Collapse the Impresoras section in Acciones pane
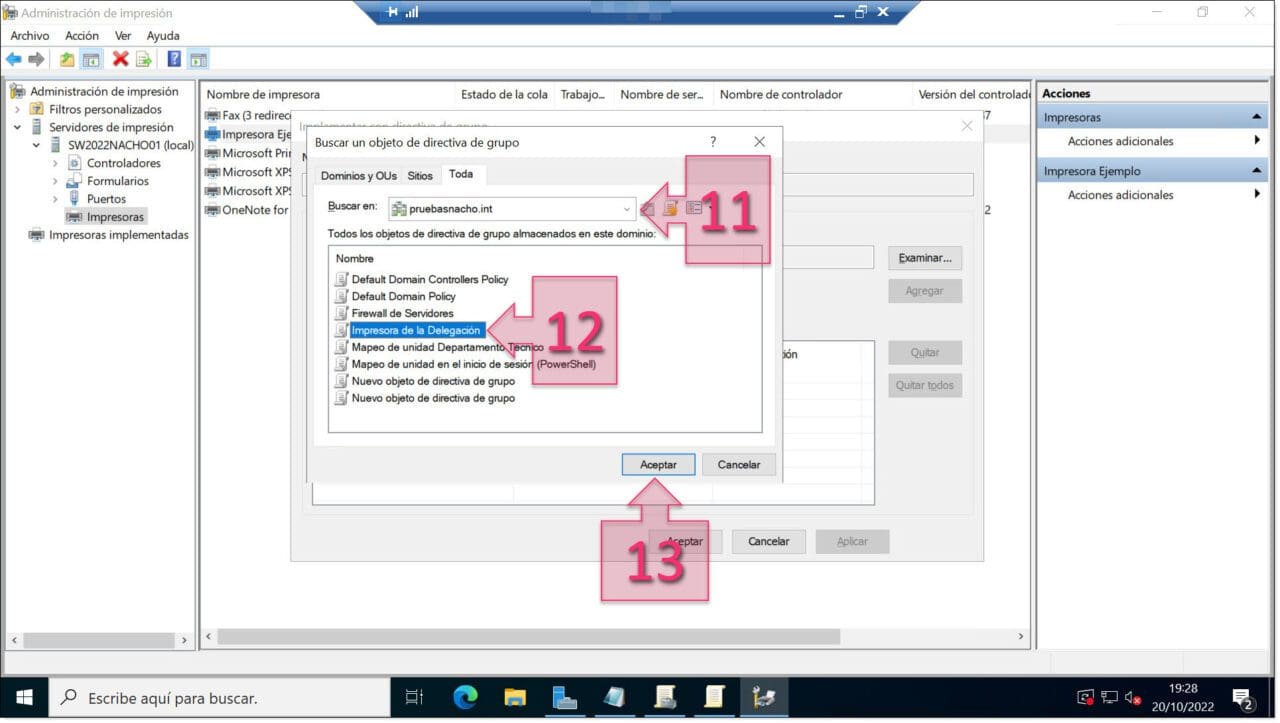This screenshot has width=1280, height=723. coord(1257,117)
